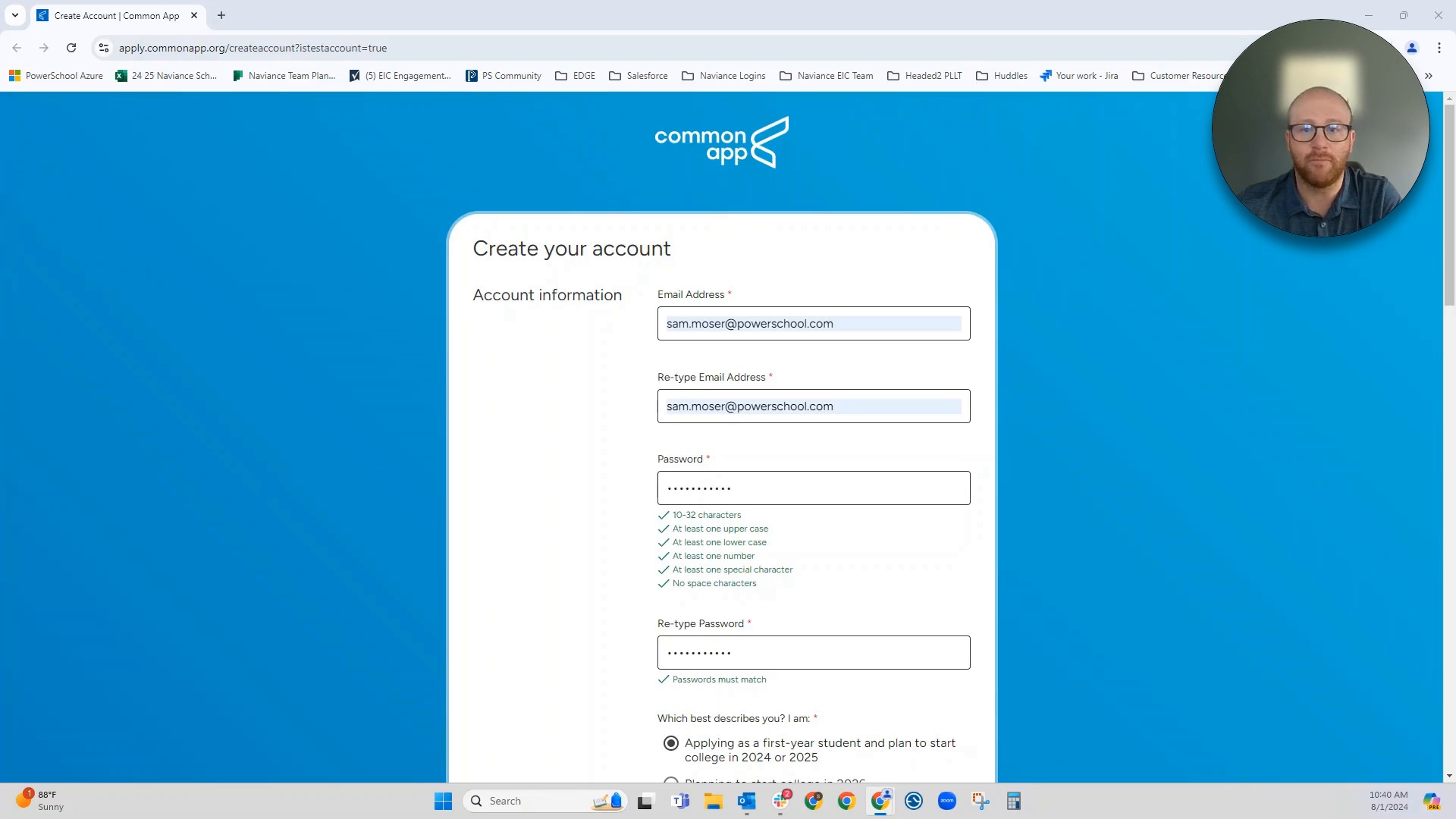This screenshot has width=1456, height=819.
Task: Click the 'Create your account' heading
Action: (572, 249)
